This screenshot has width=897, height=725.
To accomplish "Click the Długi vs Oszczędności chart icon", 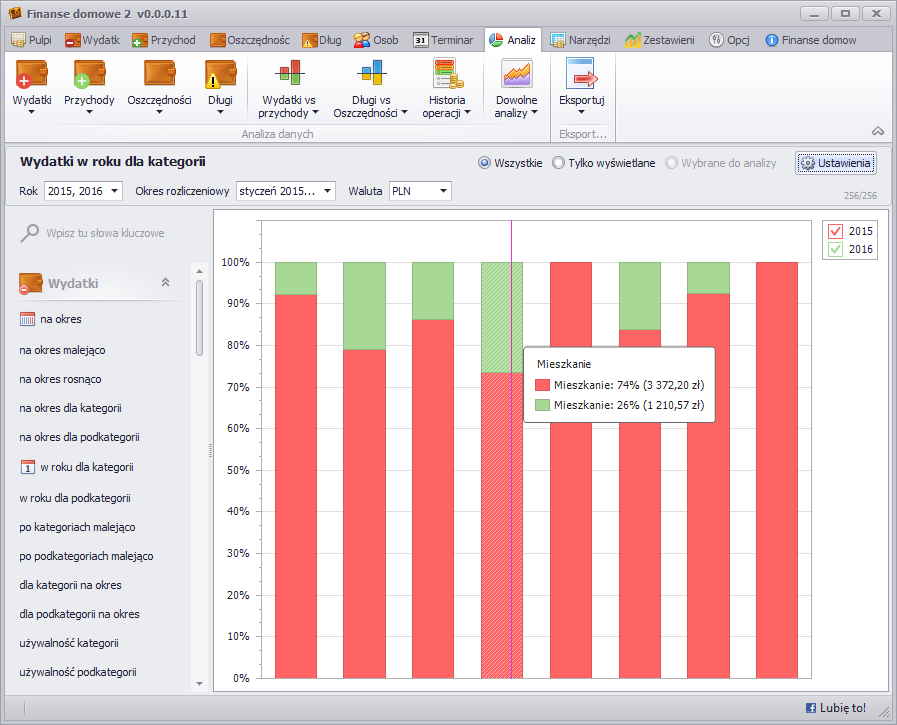I will (370, 75).
